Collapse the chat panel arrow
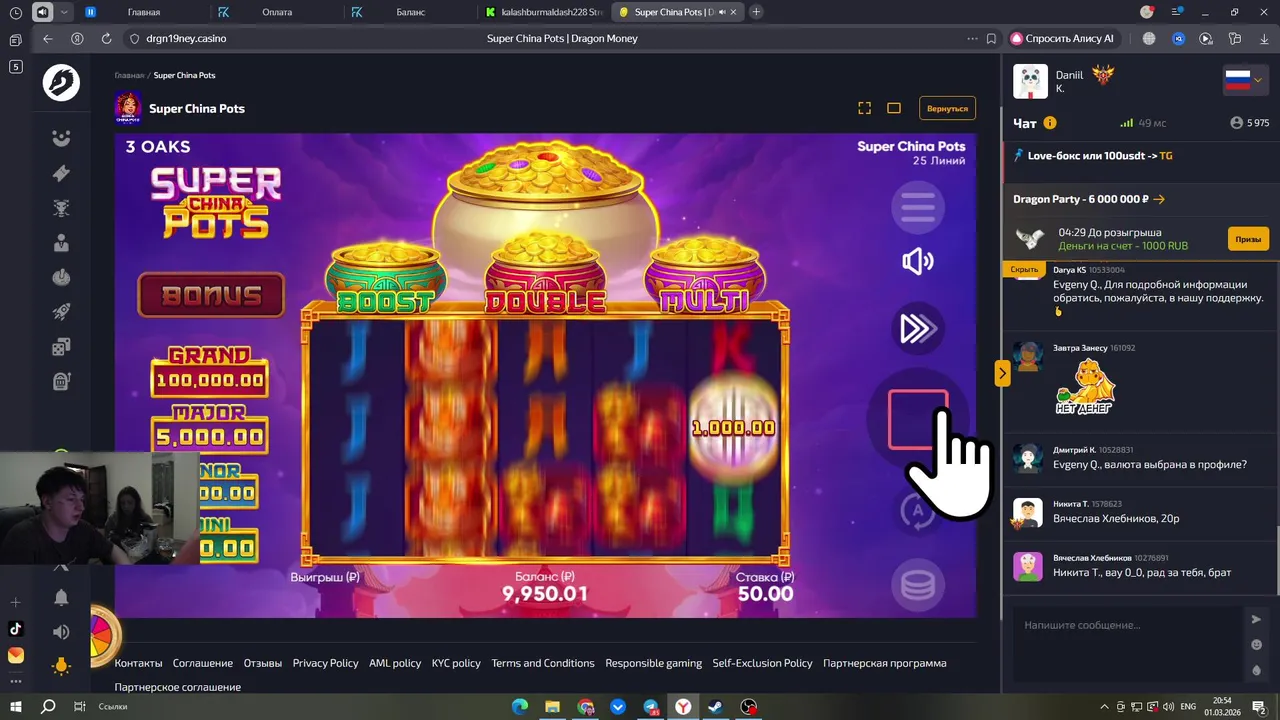 coord(1002,374)
